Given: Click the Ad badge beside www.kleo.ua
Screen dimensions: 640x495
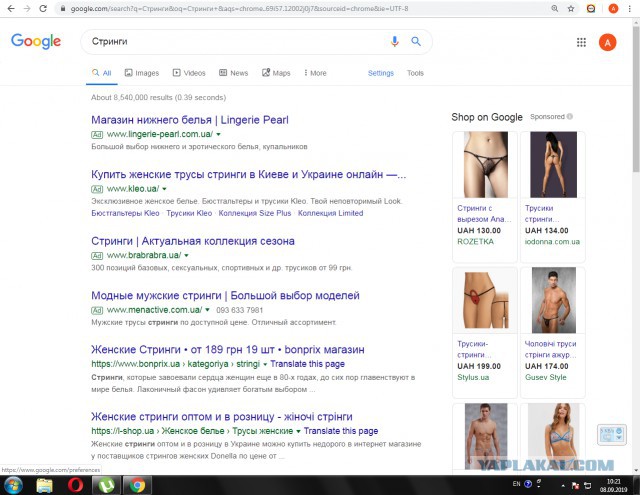Looking at the screenshot, I should point(97,189).
